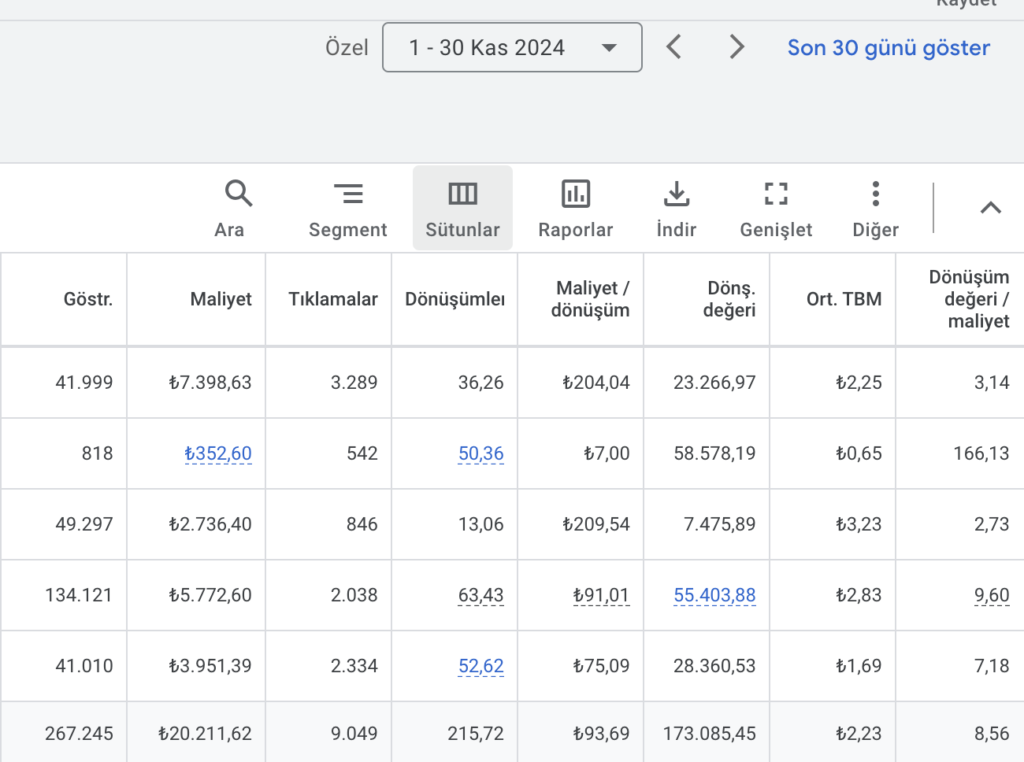Click the 50,36 conversions value

point(481,454)
